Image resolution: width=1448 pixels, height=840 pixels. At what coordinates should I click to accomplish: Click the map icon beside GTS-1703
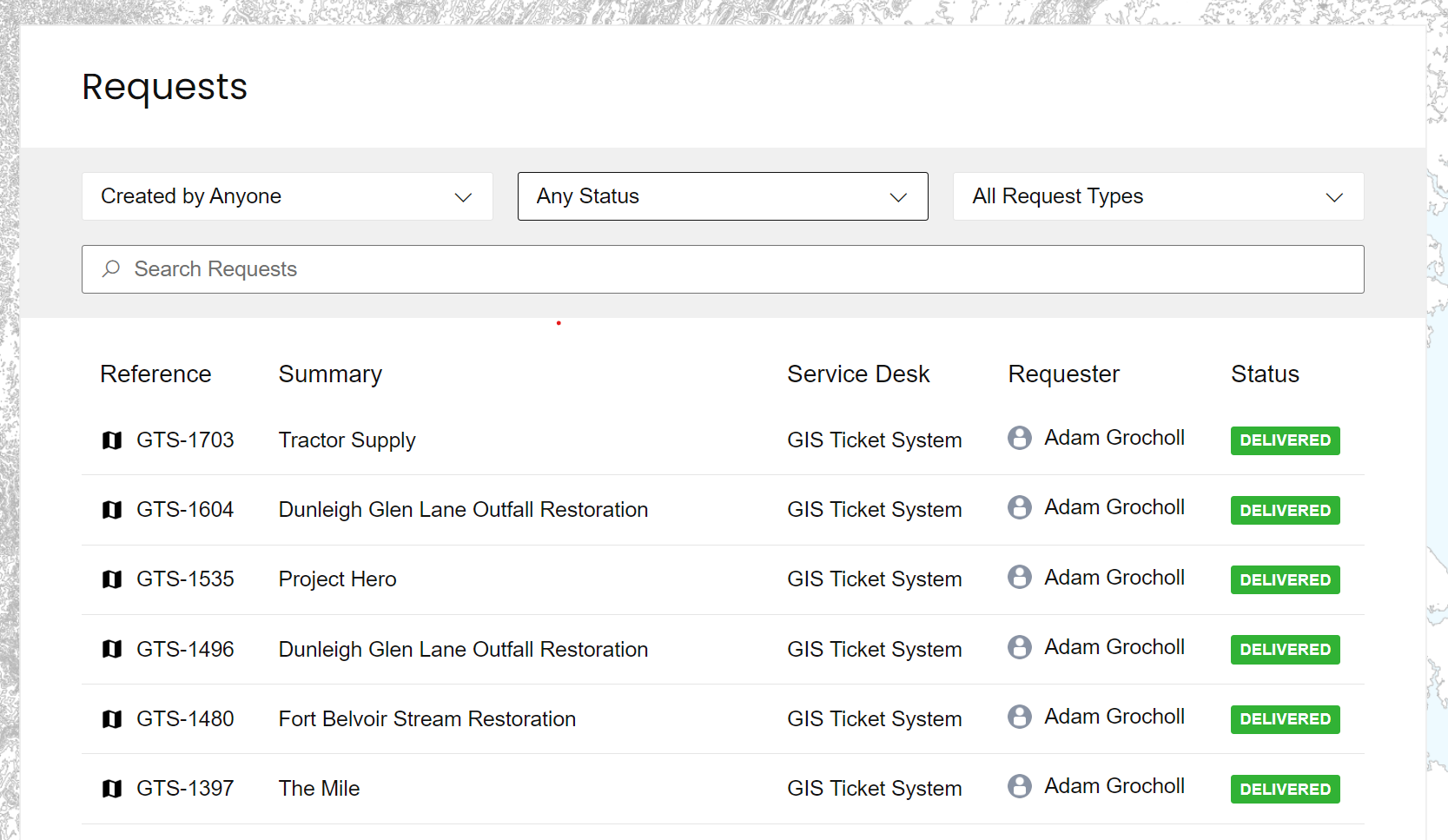pos(112,440)
